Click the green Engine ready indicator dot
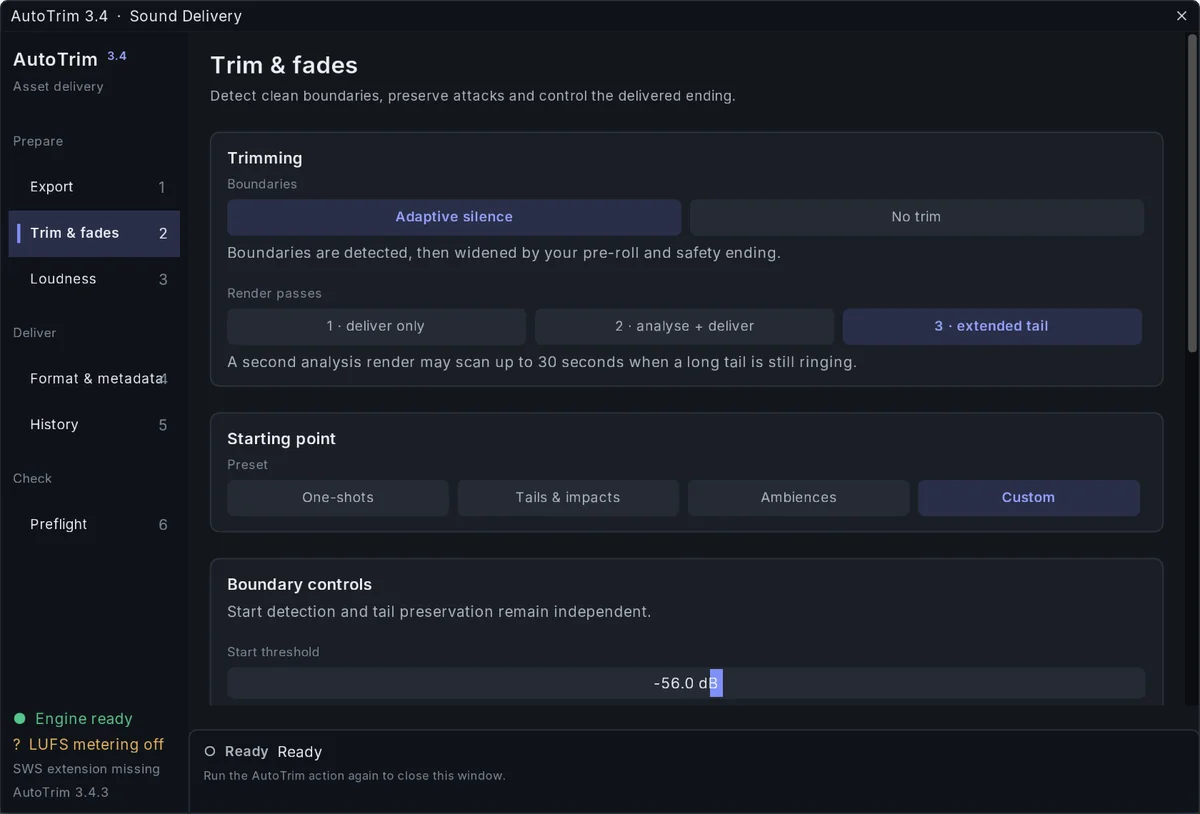1200x814 pixels. 19,719
